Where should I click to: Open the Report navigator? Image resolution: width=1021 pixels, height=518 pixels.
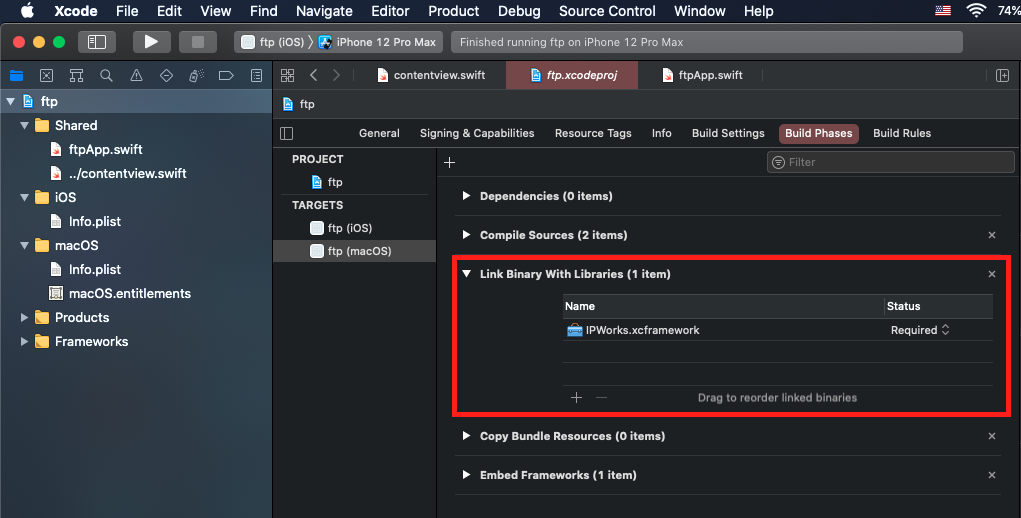pyautogui.click(x=257, y=75)
